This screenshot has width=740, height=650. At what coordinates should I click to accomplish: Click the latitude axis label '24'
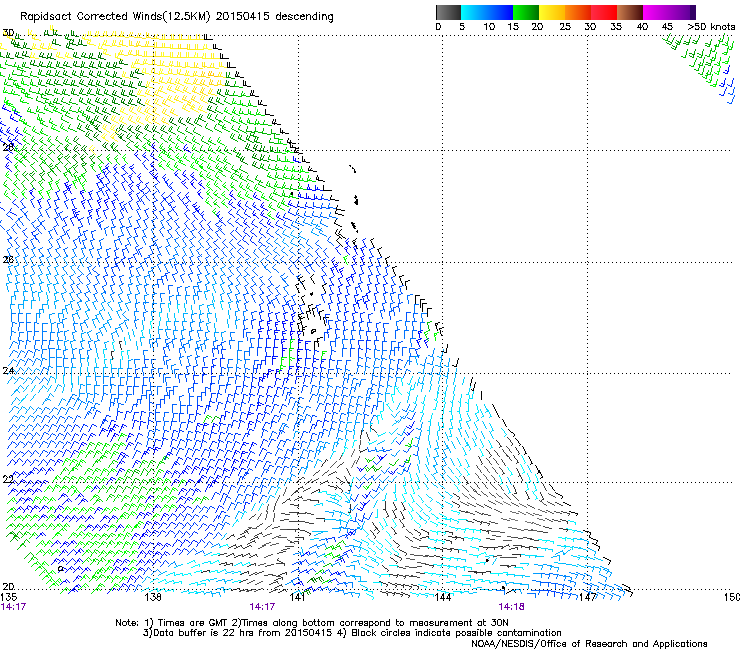point(8,371)
